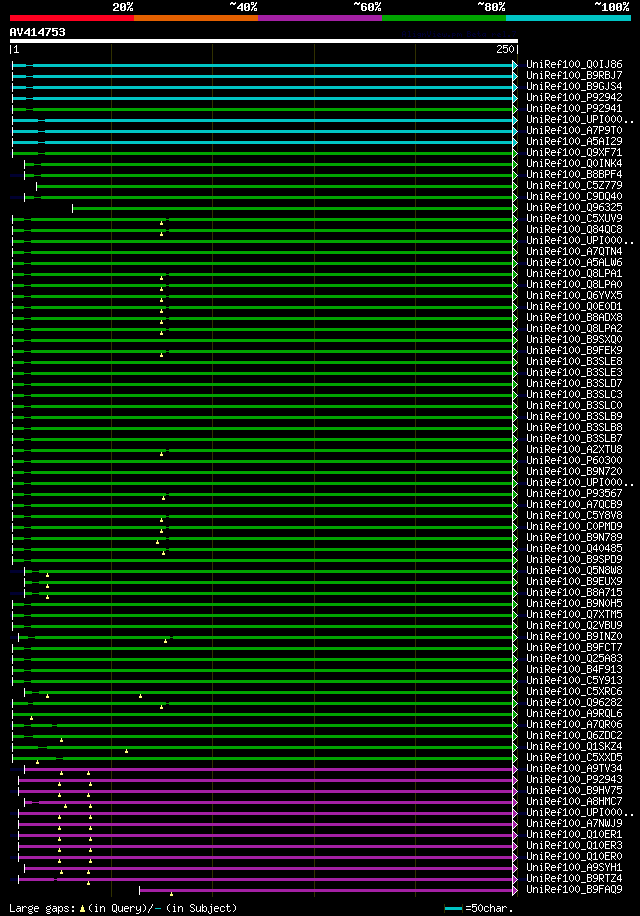The width and height of the screenshot is (640, 916).
Task: Click the yellow gap marker on P93567 row
Action: point(164,498)
